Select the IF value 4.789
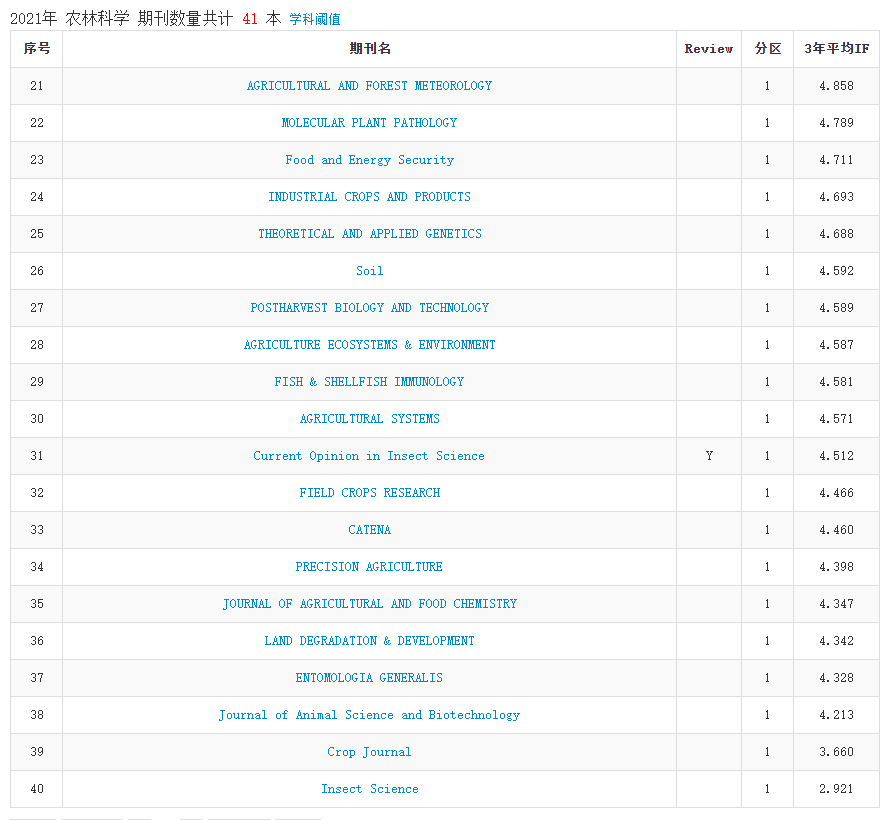Image resolution: width=886 pixels, height=820 pixels. (x=836, y=123)
